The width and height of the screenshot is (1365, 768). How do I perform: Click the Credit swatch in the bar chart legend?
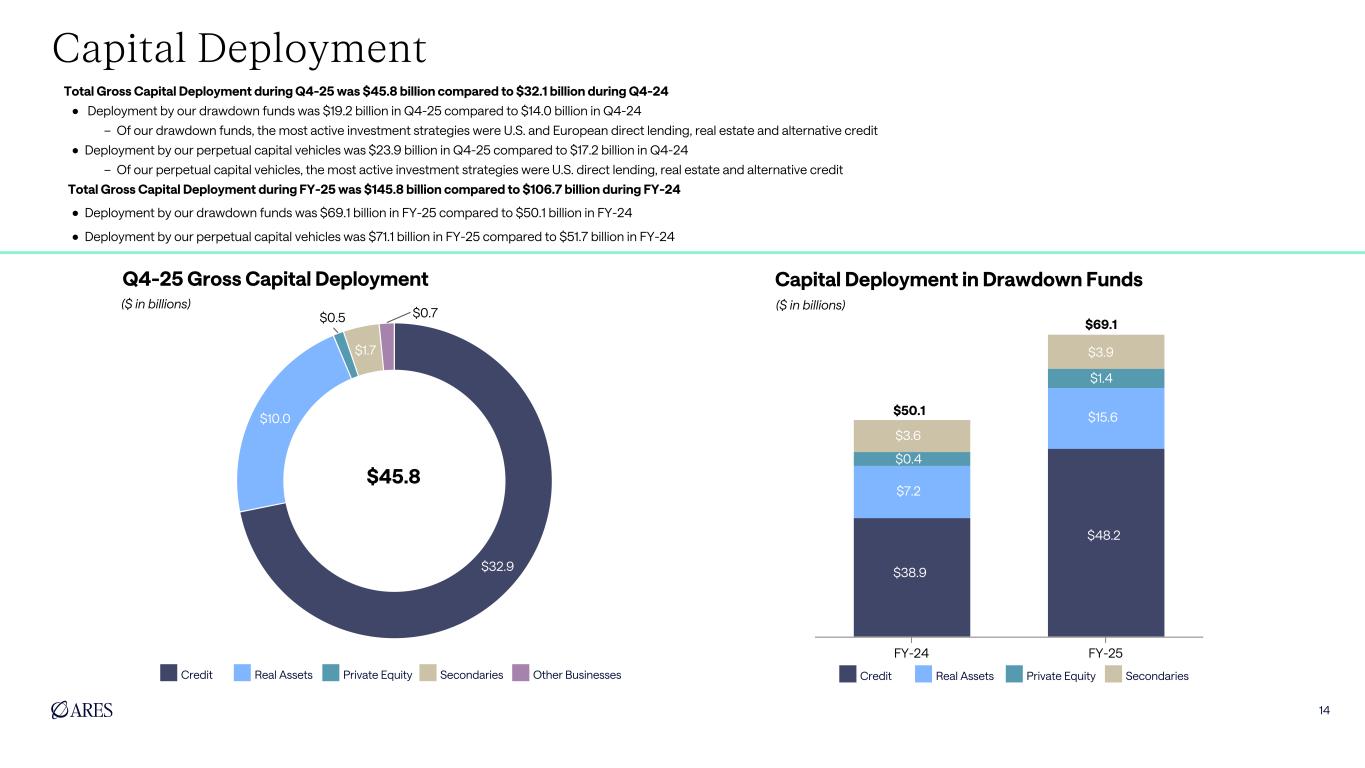click(848, 675)
